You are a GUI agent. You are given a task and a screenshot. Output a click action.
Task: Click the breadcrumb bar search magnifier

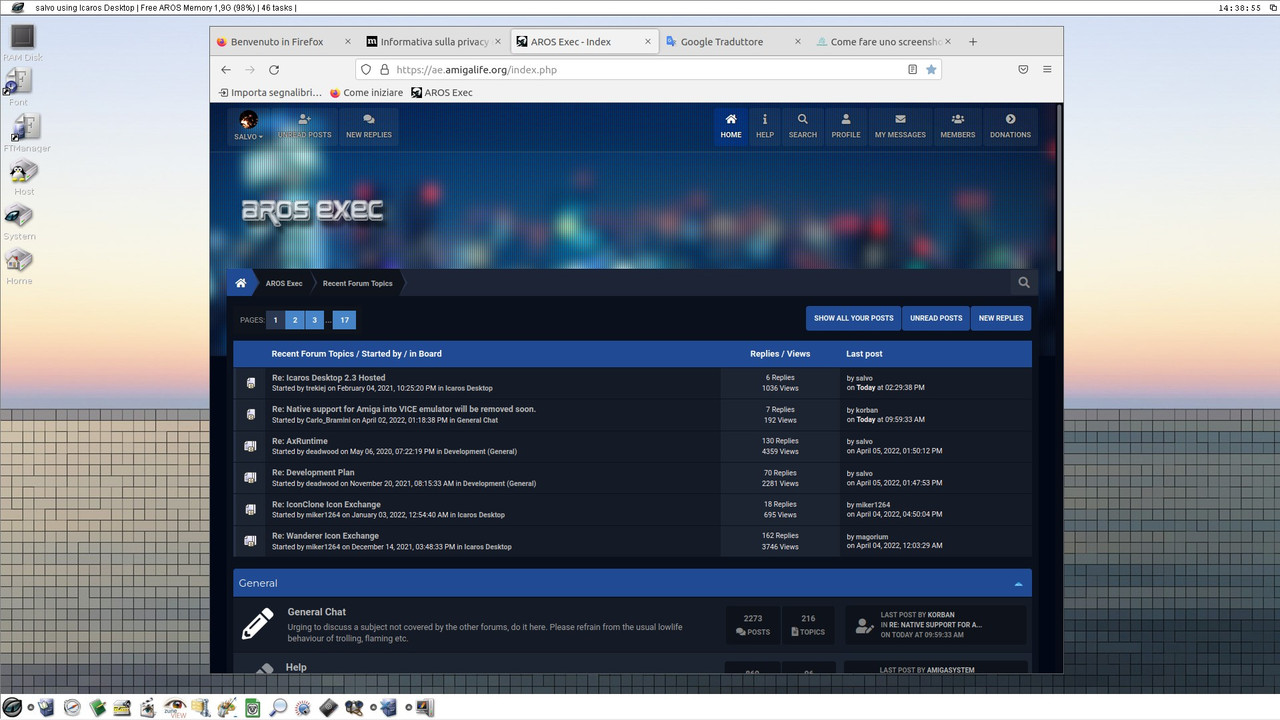1024,283
